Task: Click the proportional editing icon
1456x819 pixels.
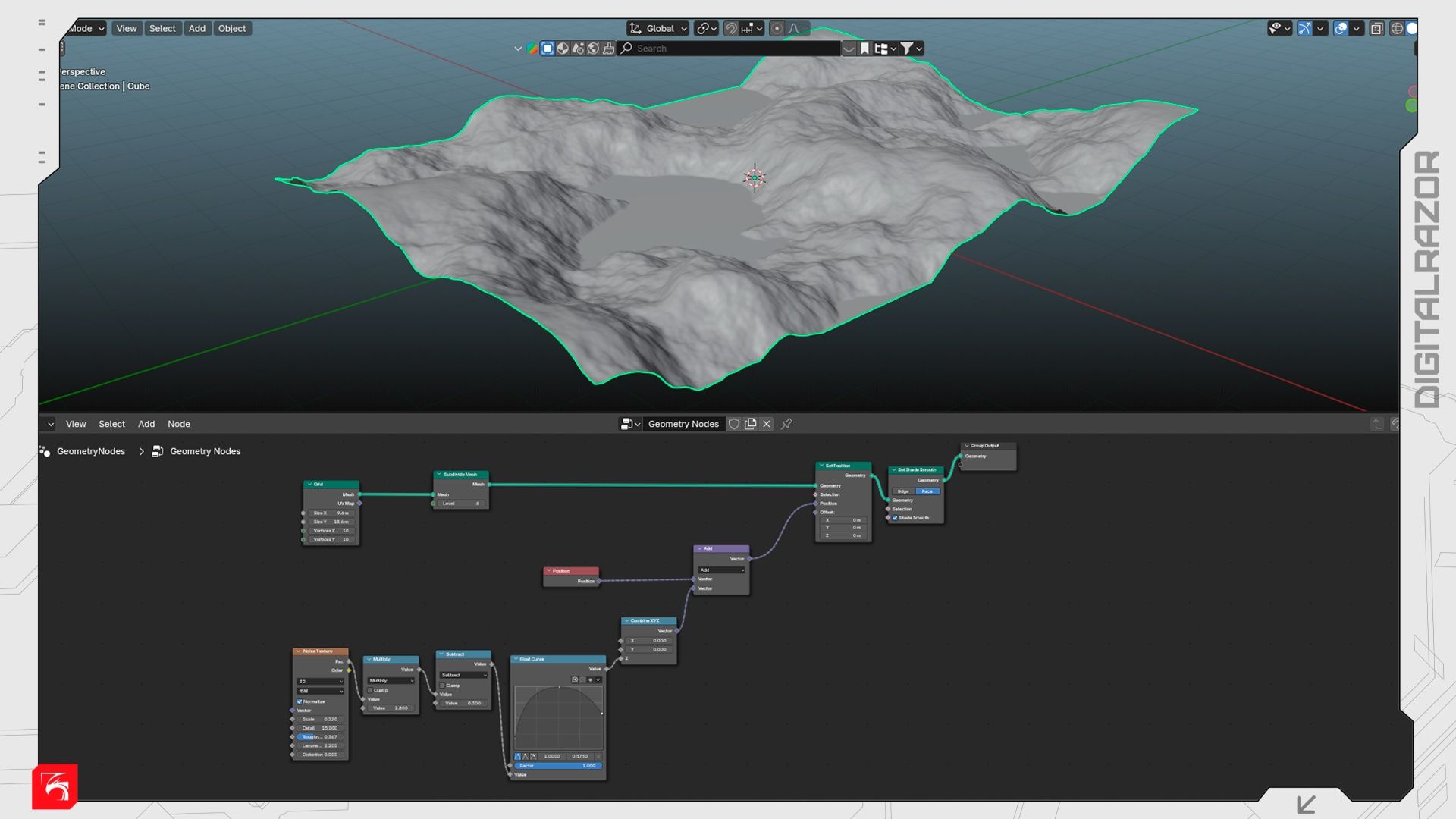Action: coord(777,29)
